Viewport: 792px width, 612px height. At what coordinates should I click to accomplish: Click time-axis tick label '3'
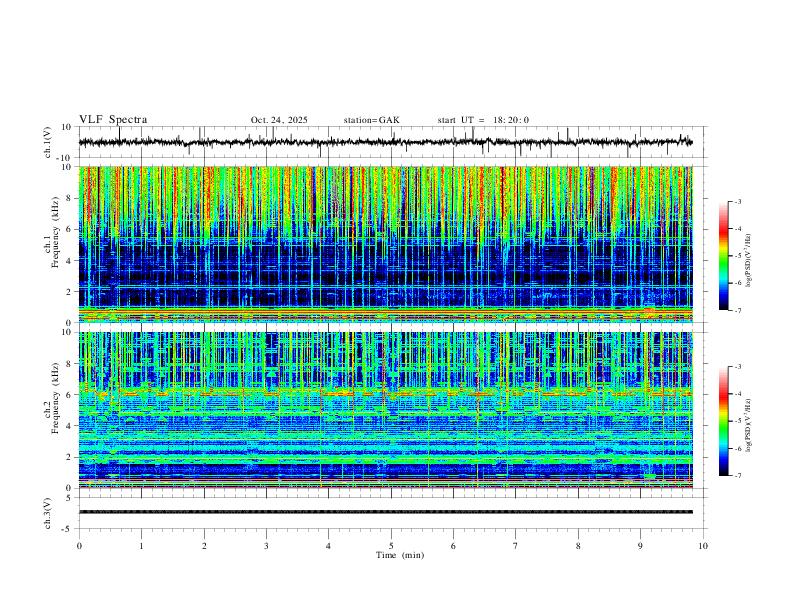266,546
